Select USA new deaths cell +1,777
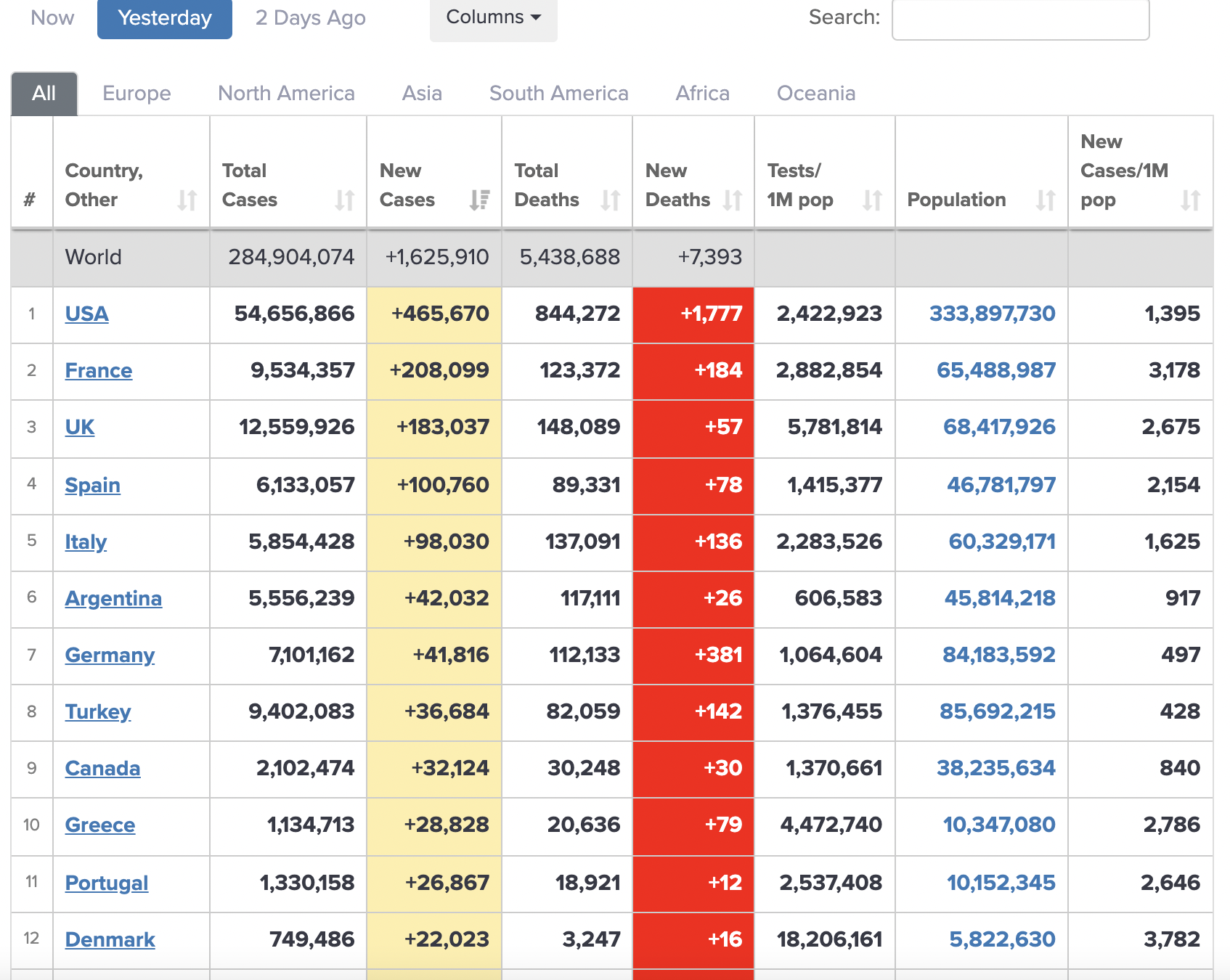This screenshot has width=1230, height=980. [x=693, y=314]
